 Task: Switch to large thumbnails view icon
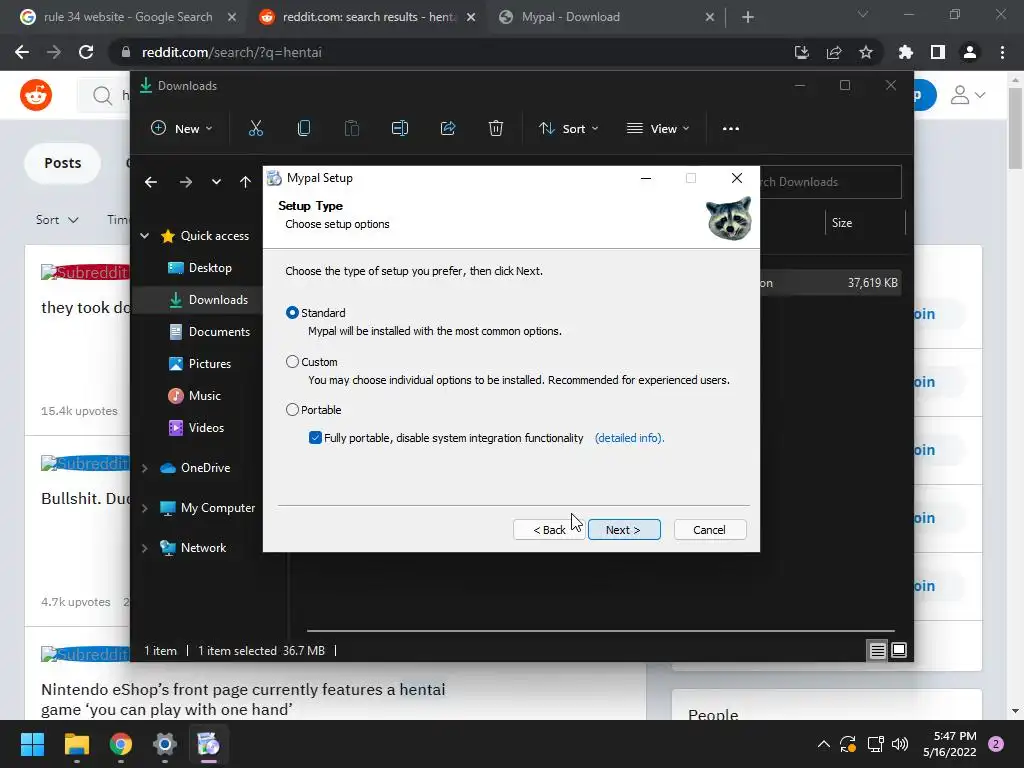pos(899,650)
